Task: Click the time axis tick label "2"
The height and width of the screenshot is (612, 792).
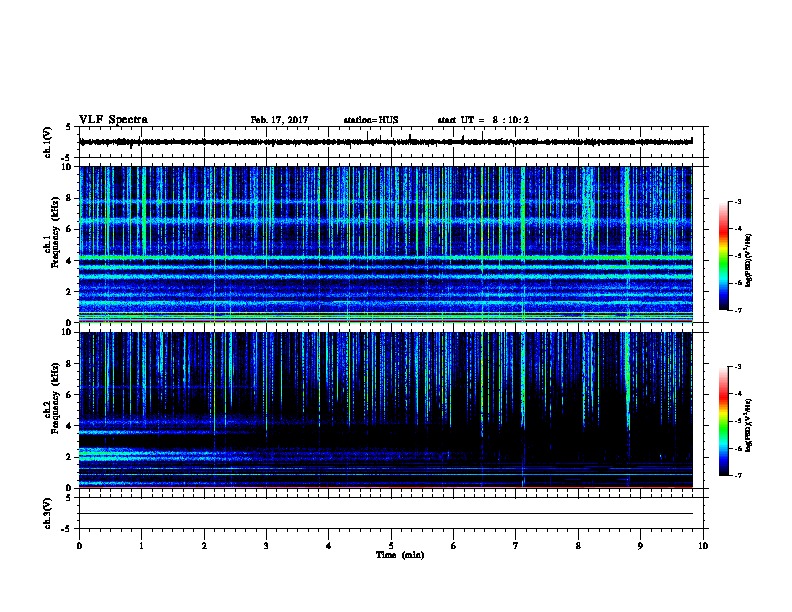Action: 204,546
